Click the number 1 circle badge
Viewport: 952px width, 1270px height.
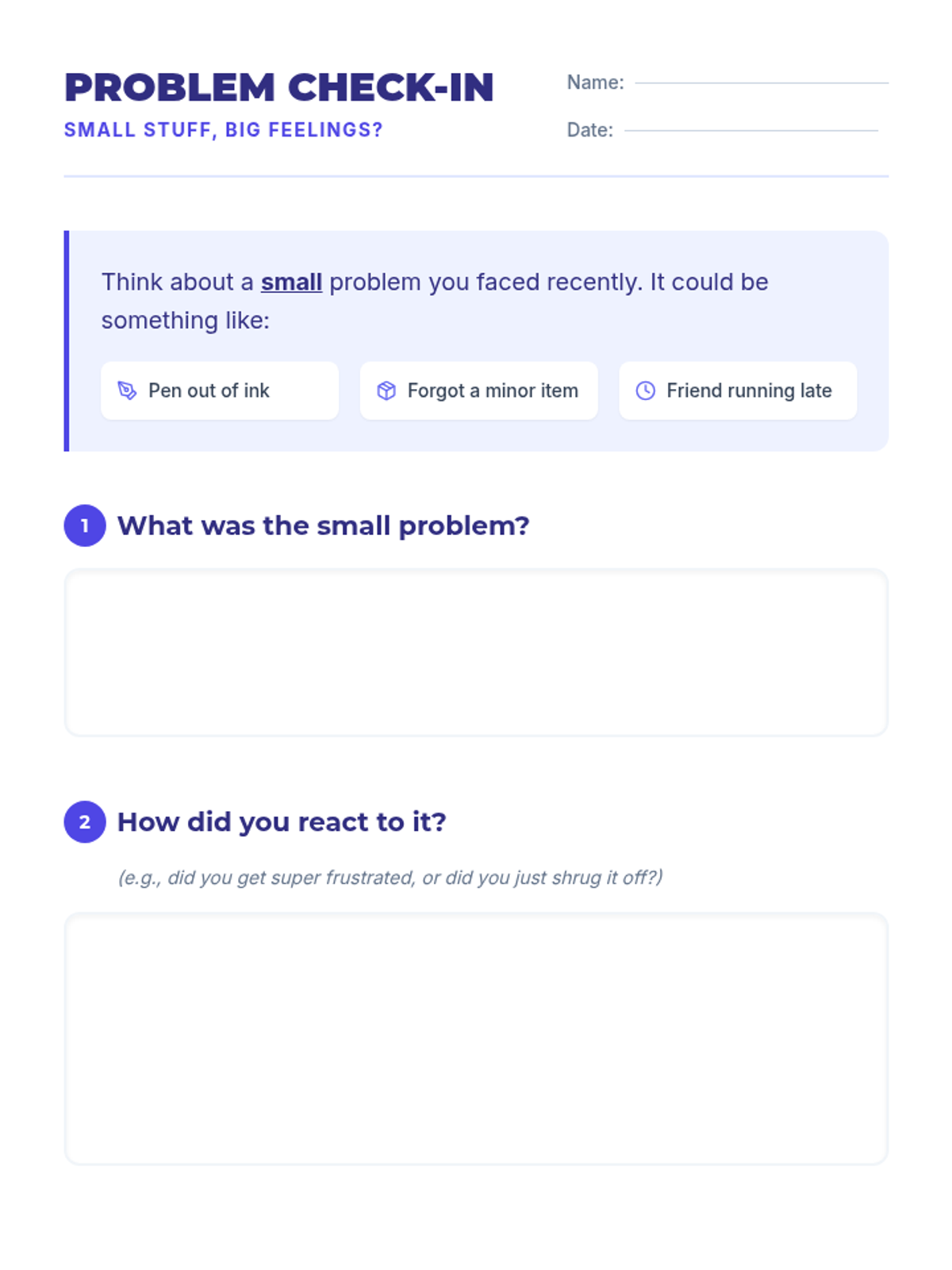coord(85,525)
